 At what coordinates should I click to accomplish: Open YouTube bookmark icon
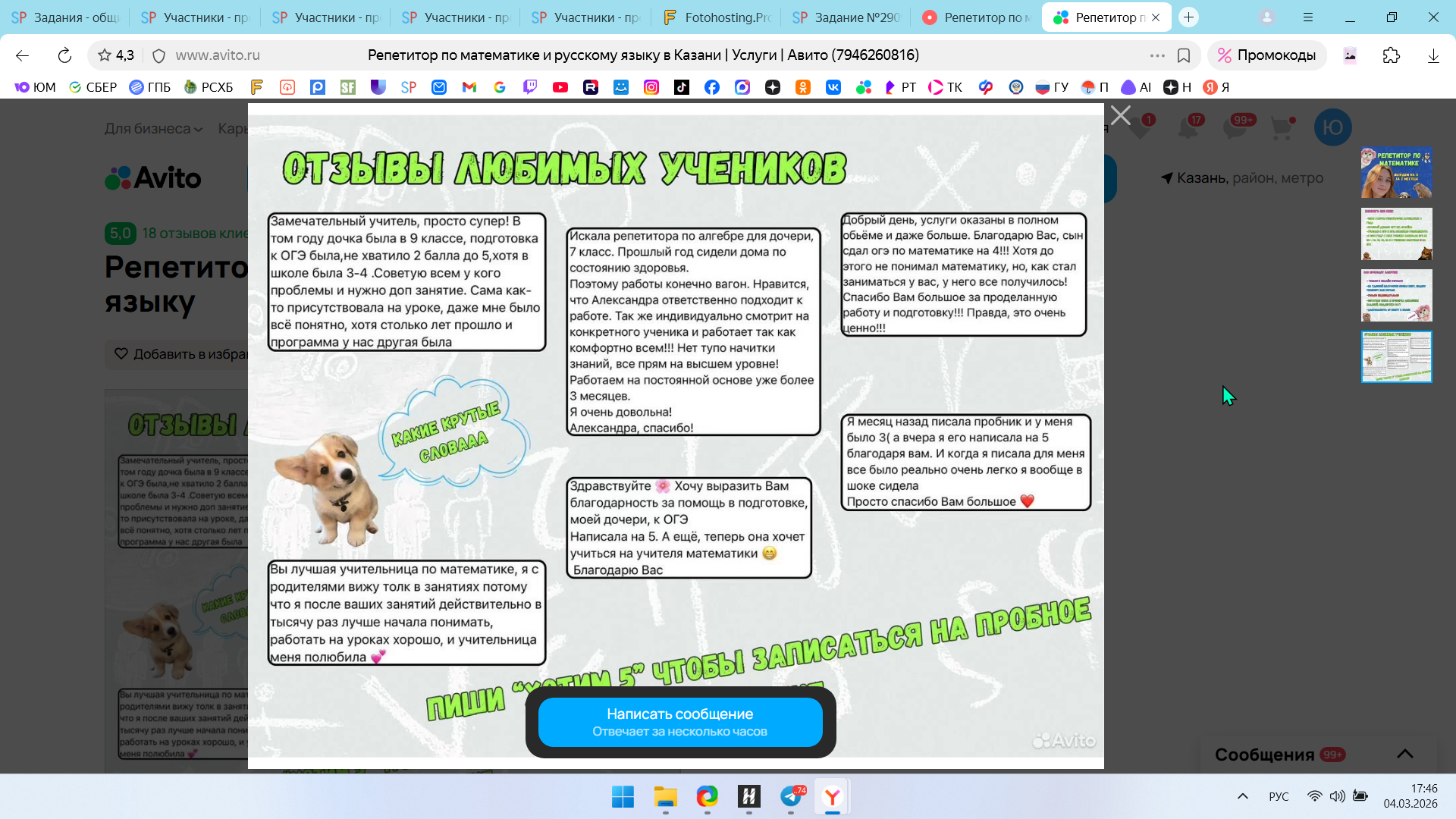(560, 87)
